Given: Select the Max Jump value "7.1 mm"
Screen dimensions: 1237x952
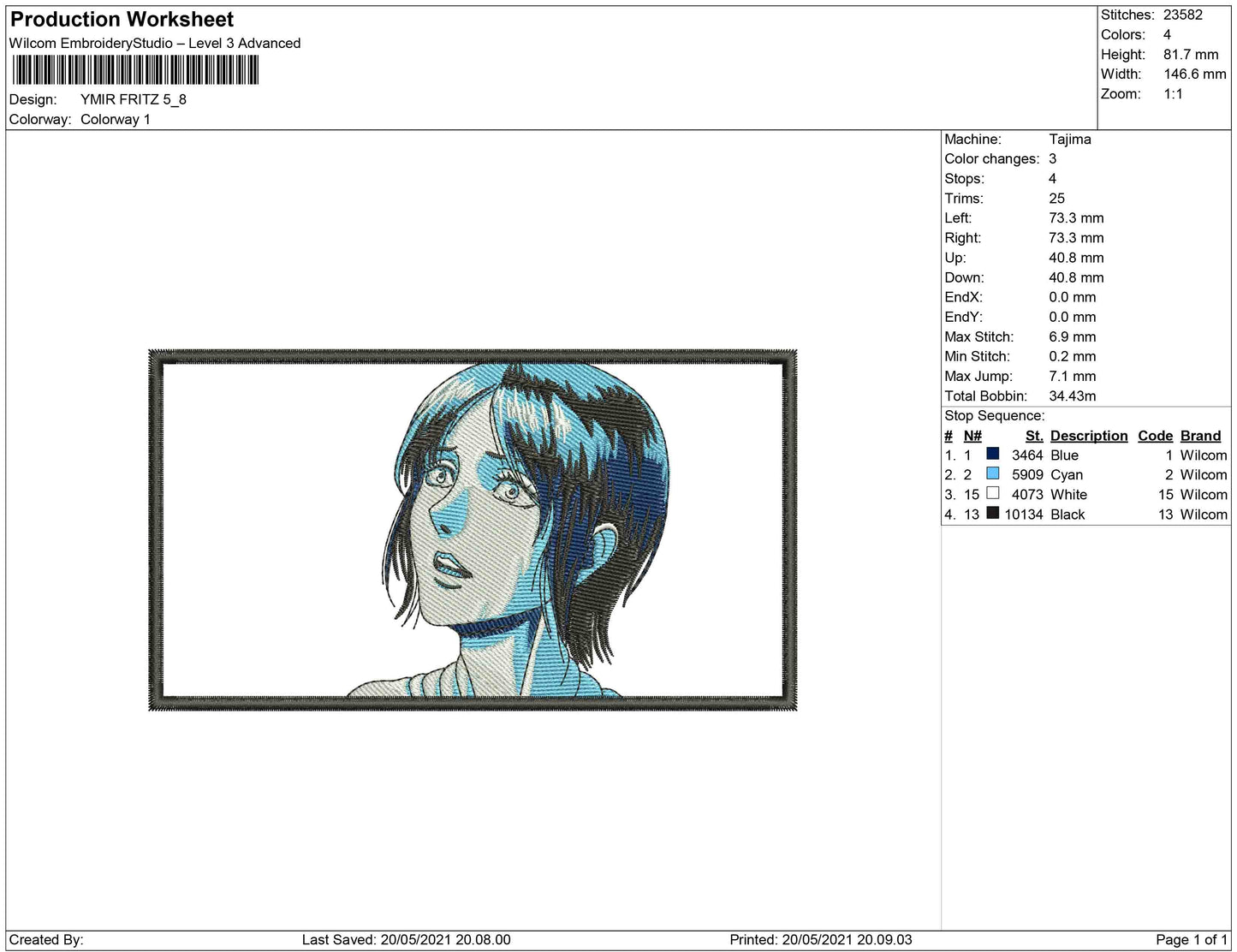Looking at the screenshot, I should coord(1073,376).
